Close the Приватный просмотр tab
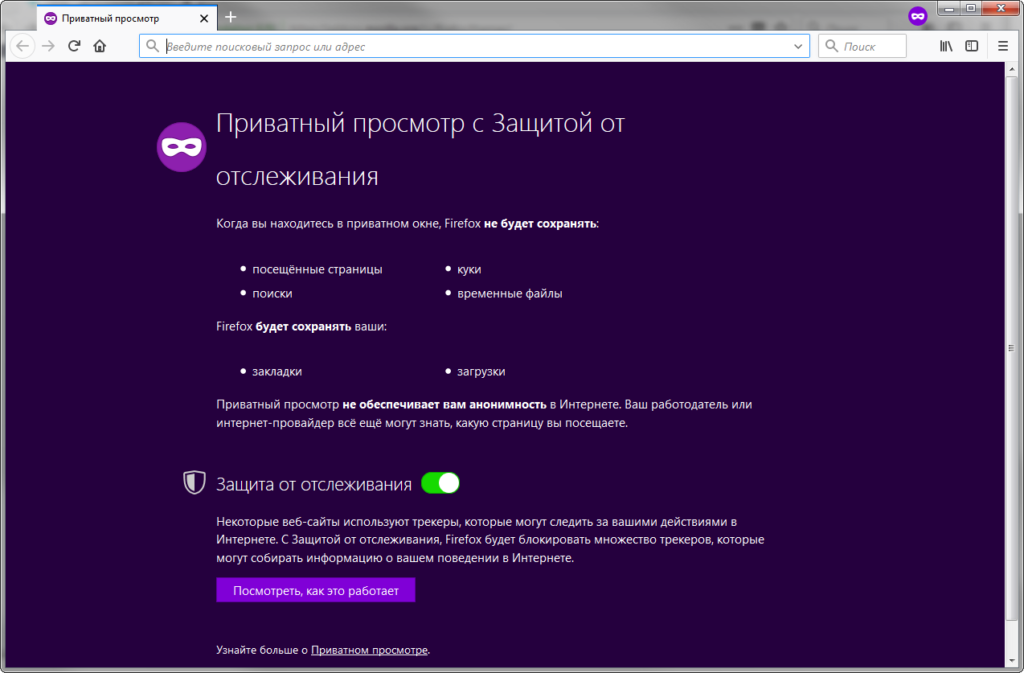 tap(204, 17)
